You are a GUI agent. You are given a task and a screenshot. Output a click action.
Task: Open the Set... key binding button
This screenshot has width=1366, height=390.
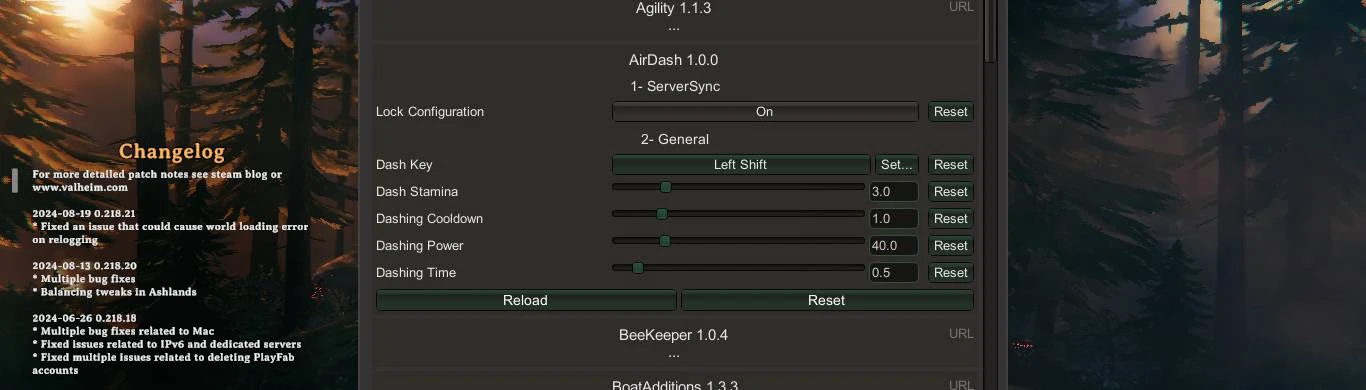click(x=897, y=165)
